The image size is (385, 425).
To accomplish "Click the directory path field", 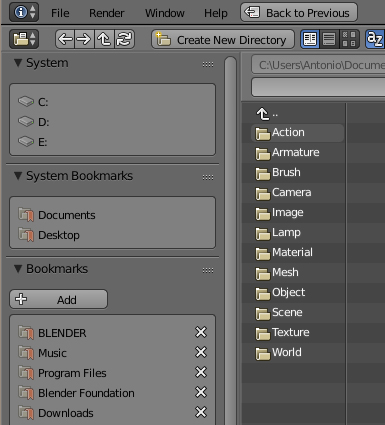I will point(318,65).
